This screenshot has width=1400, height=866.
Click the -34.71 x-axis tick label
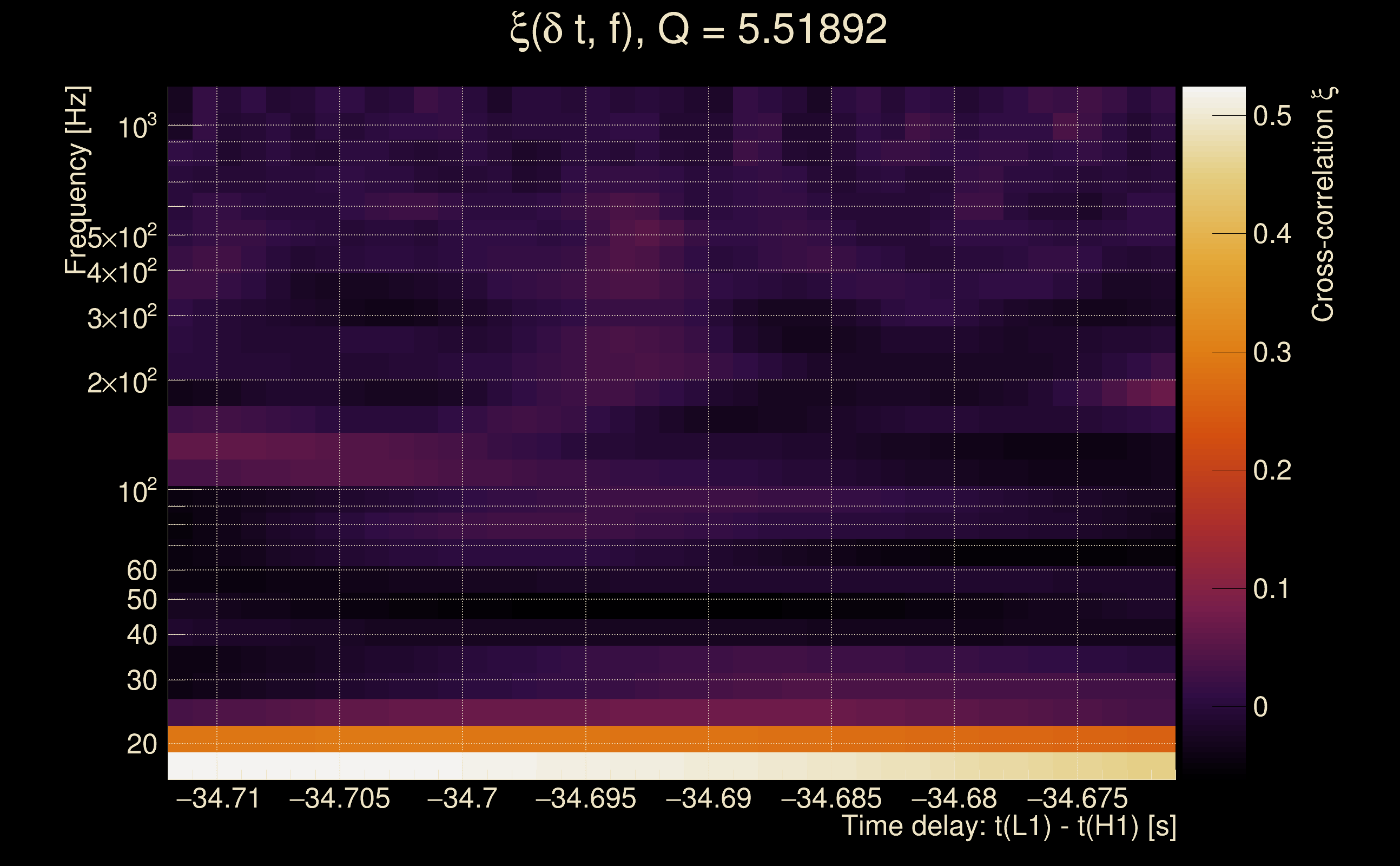[218, 798]
